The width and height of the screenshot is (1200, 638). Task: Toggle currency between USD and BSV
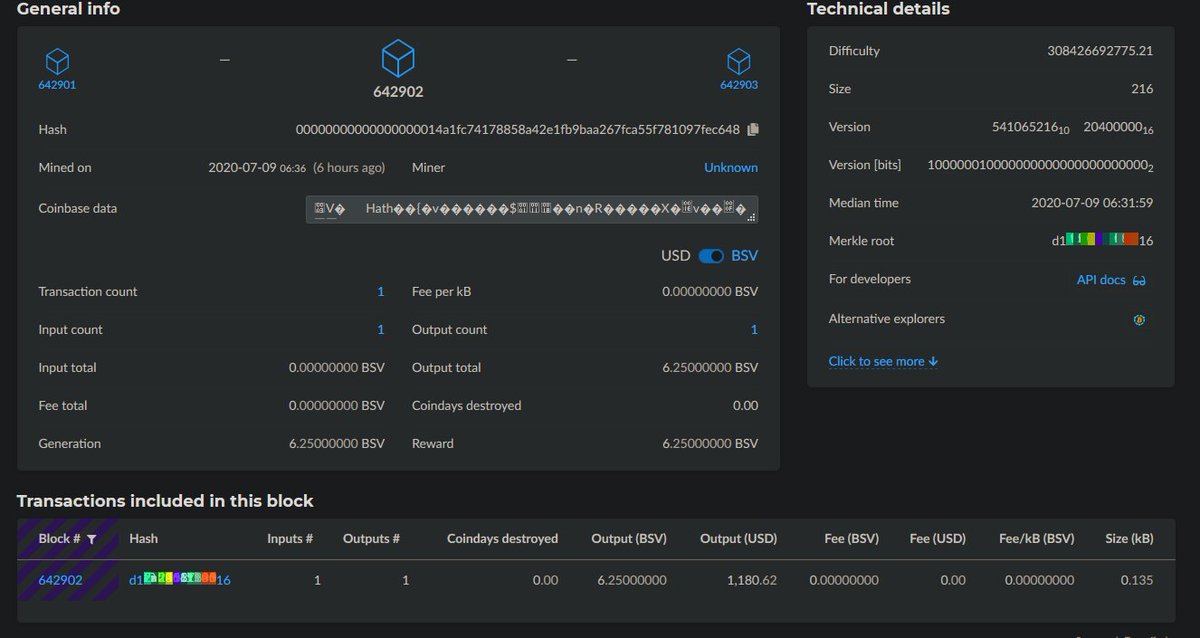pyautogui.click(x=711, y=256)
